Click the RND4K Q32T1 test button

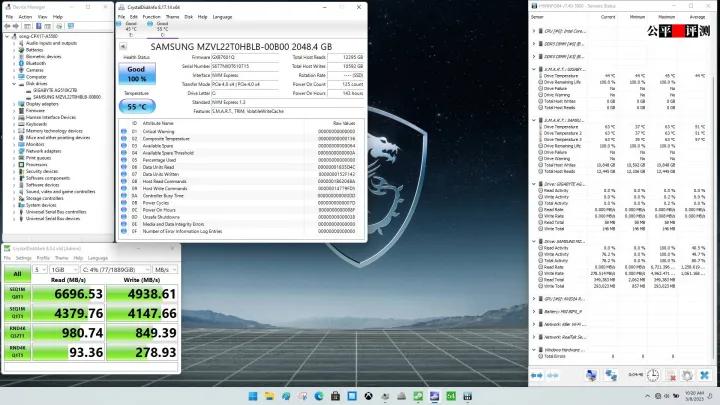[x=17, y=333]
